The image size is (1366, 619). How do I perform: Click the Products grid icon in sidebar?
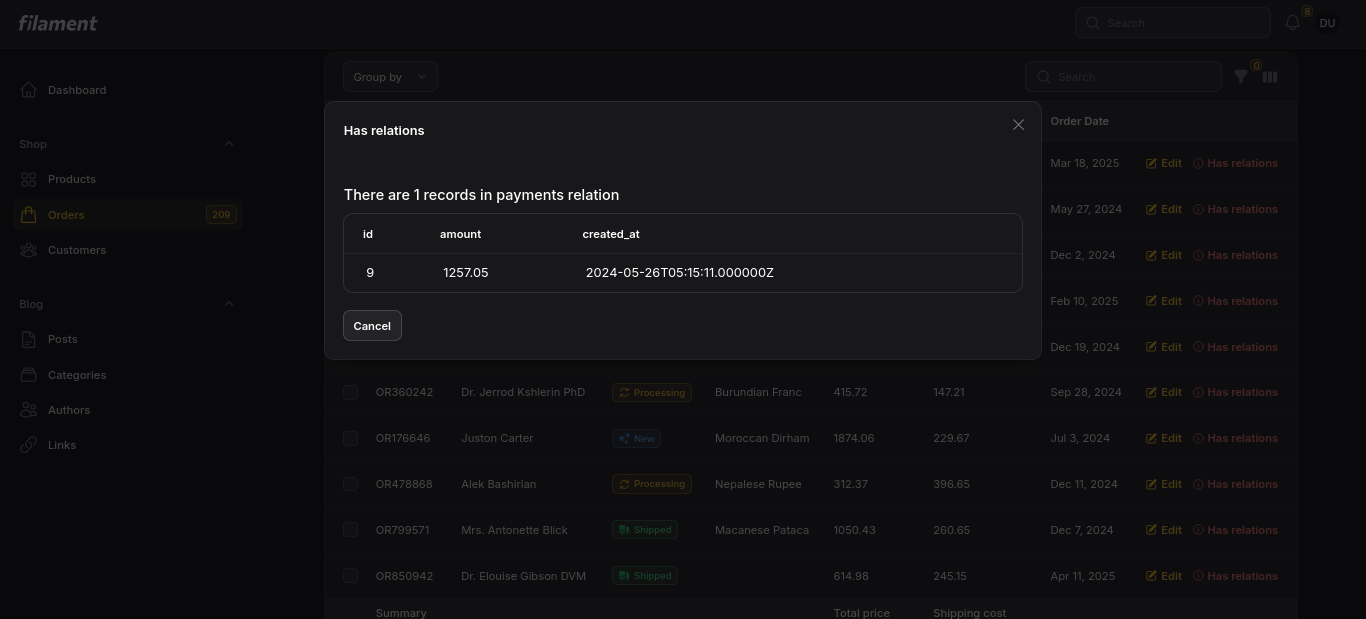[x=29, y=179]
